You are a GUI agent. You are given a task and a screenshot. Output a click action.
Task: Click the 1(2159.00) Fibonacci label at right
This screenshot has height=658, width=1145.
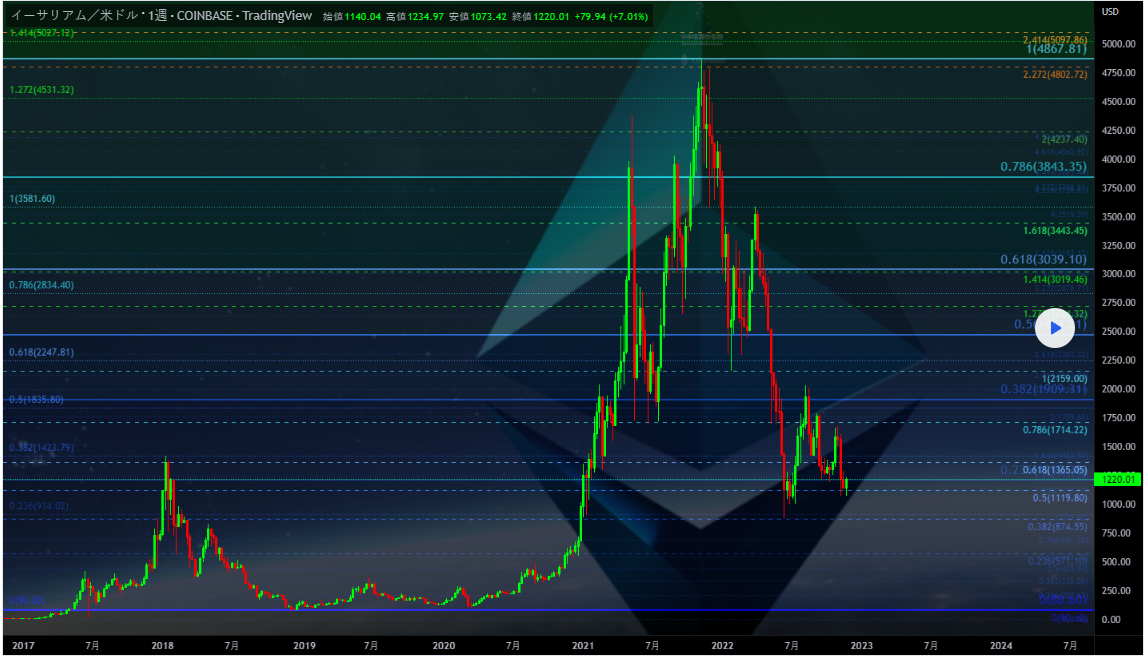[x=1064, y=379]
